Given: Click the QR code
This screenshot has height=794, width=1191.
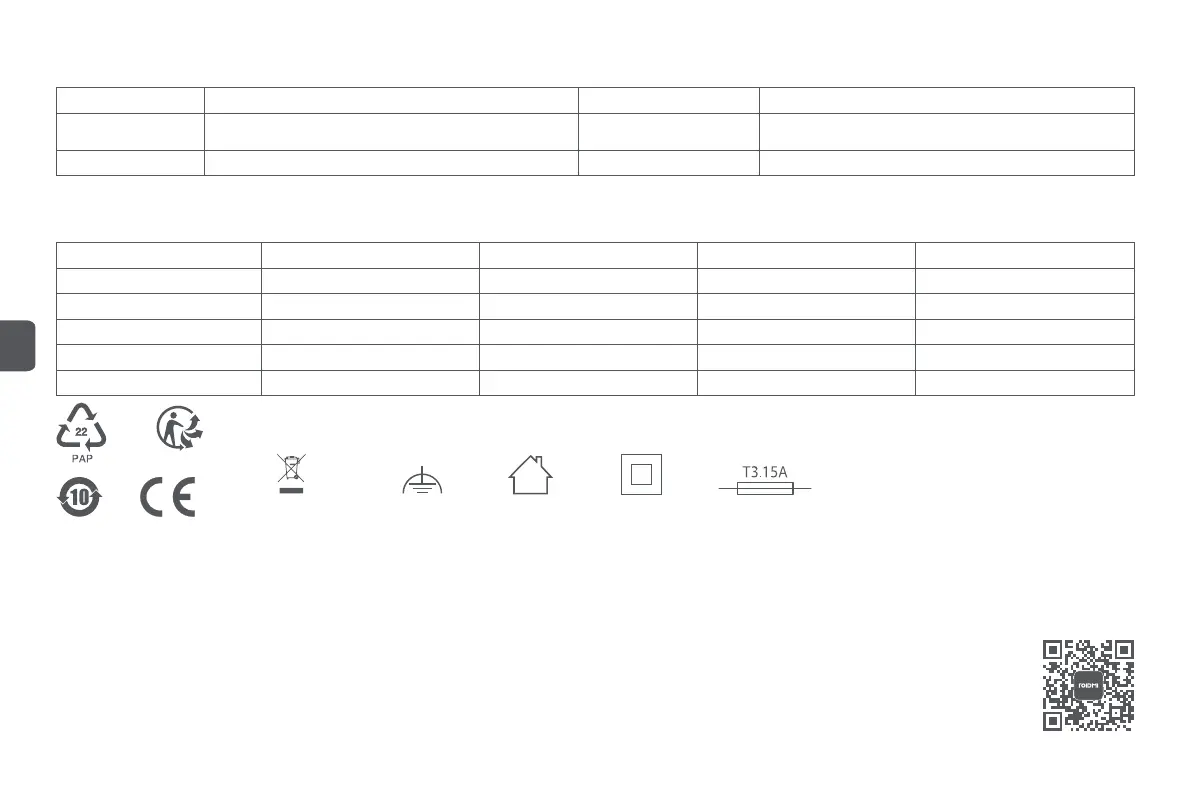Looking at the screenshot, I should (x=1088, y=685).
